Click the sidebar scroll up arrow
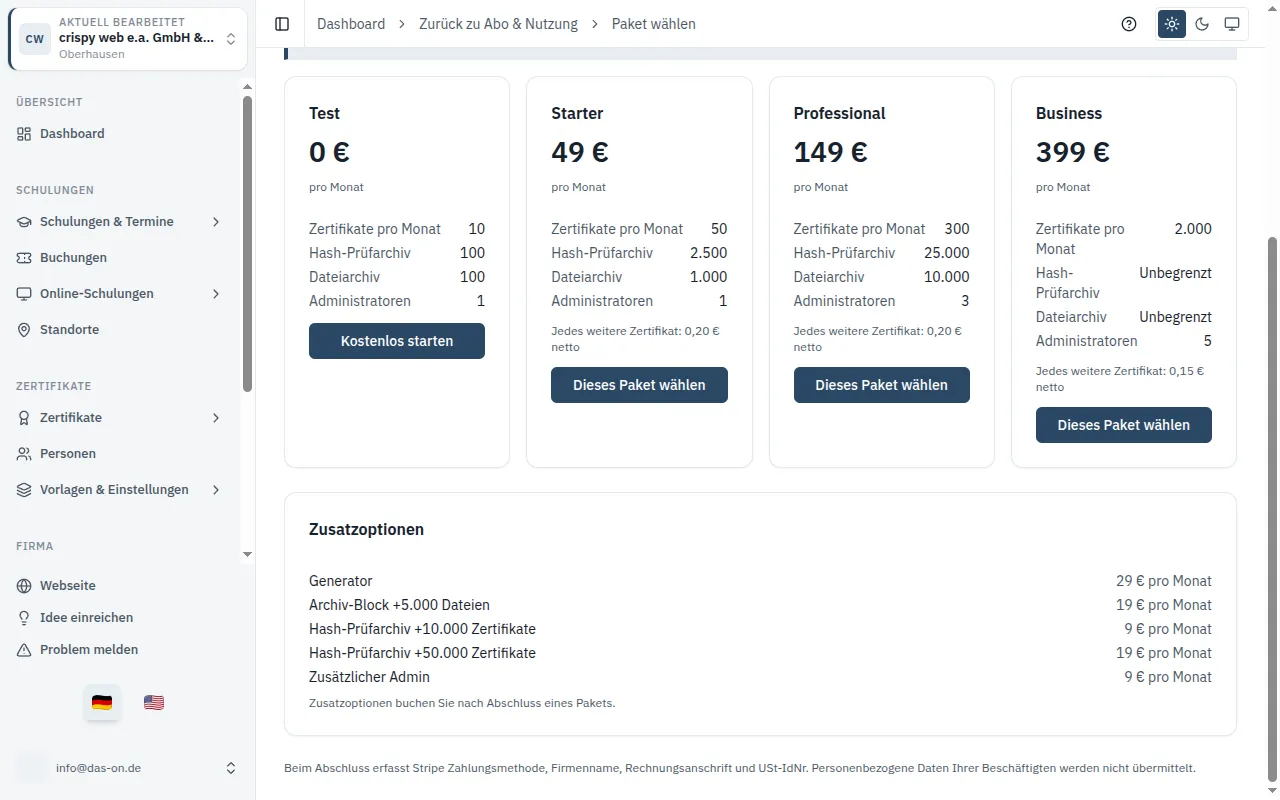This screenshot has height=800, width=1280. pyautogui.click(x=248, y=86)
